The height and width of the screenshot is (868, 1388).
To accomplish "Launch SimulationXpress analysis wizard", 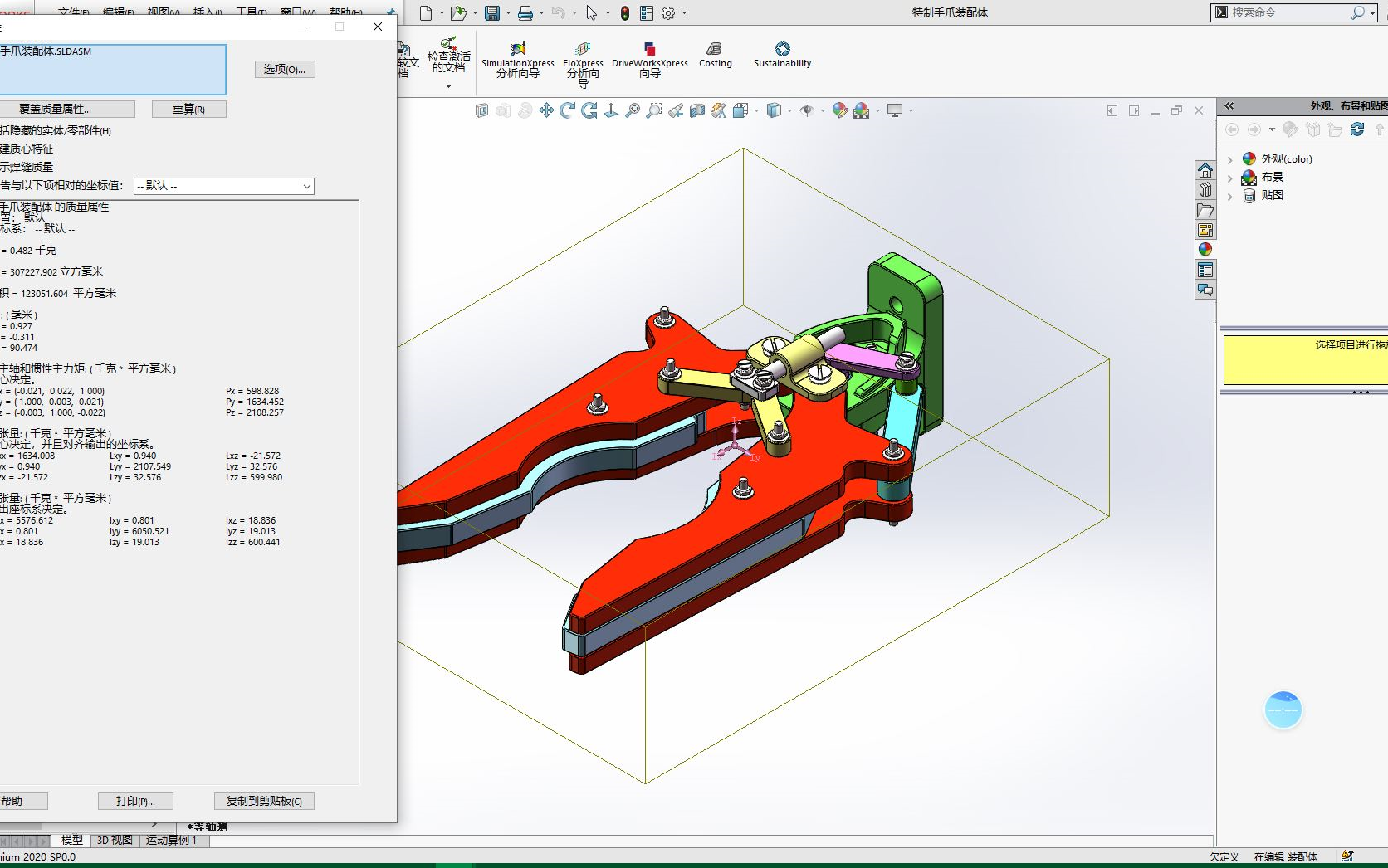I will (x=518, y=60).
